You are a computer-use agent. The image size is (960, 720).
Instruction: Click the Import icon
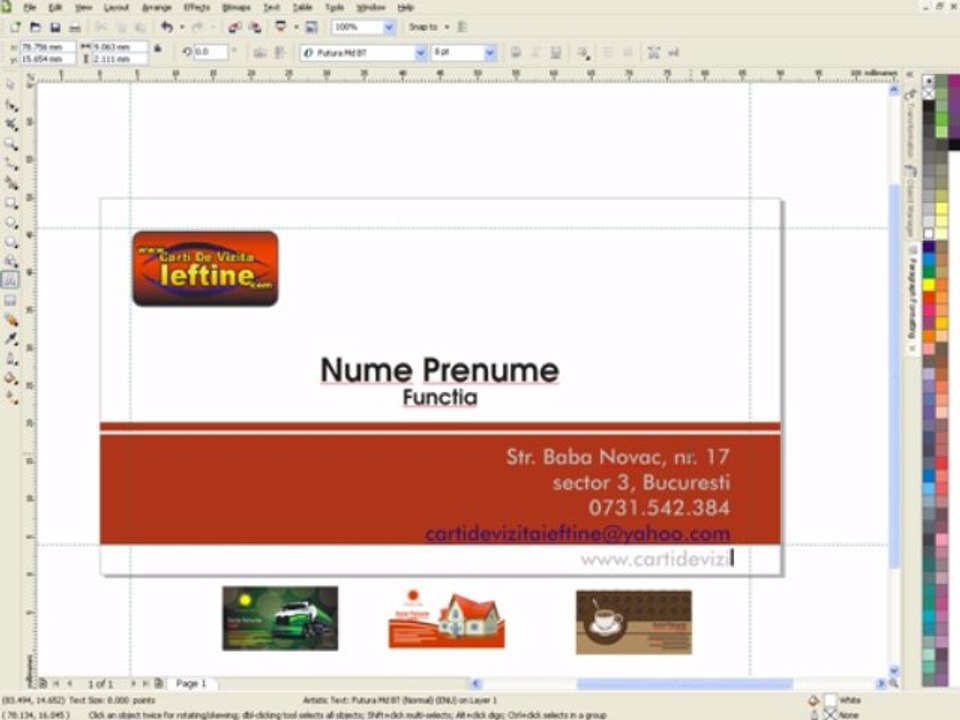pos(234,27)
